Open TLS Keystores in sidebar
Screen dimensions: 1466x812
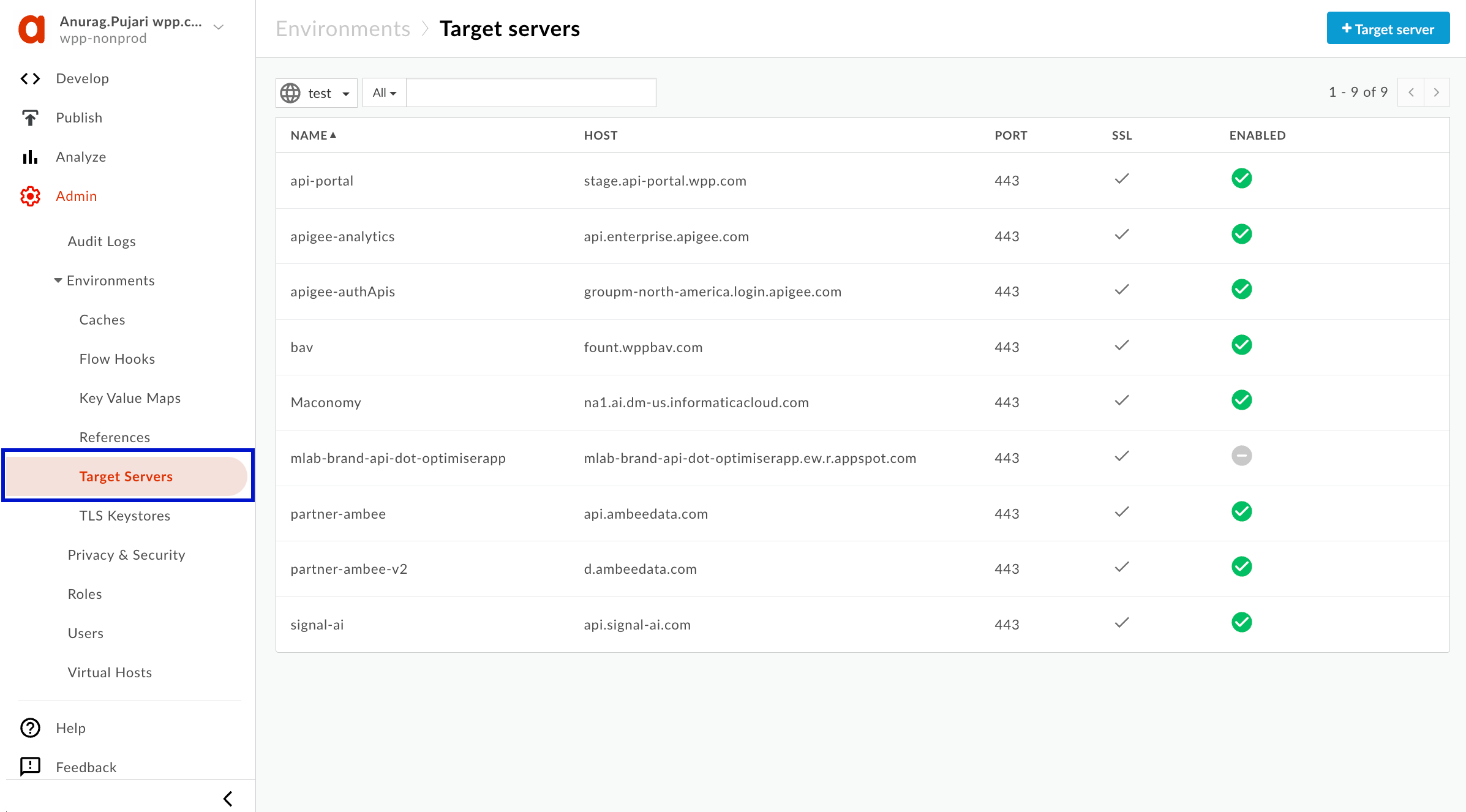tap(124, 516)
